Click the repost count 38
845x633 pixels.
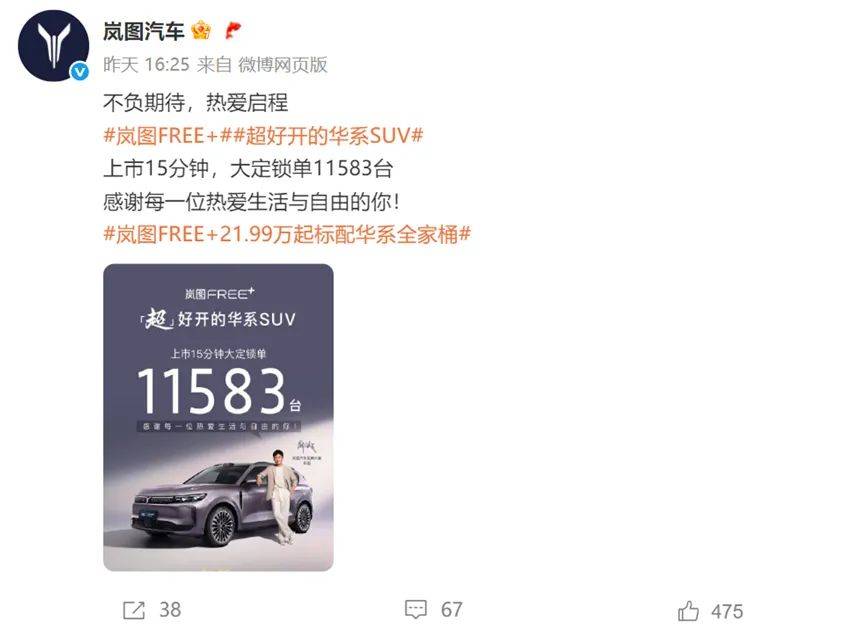point(170,610)
